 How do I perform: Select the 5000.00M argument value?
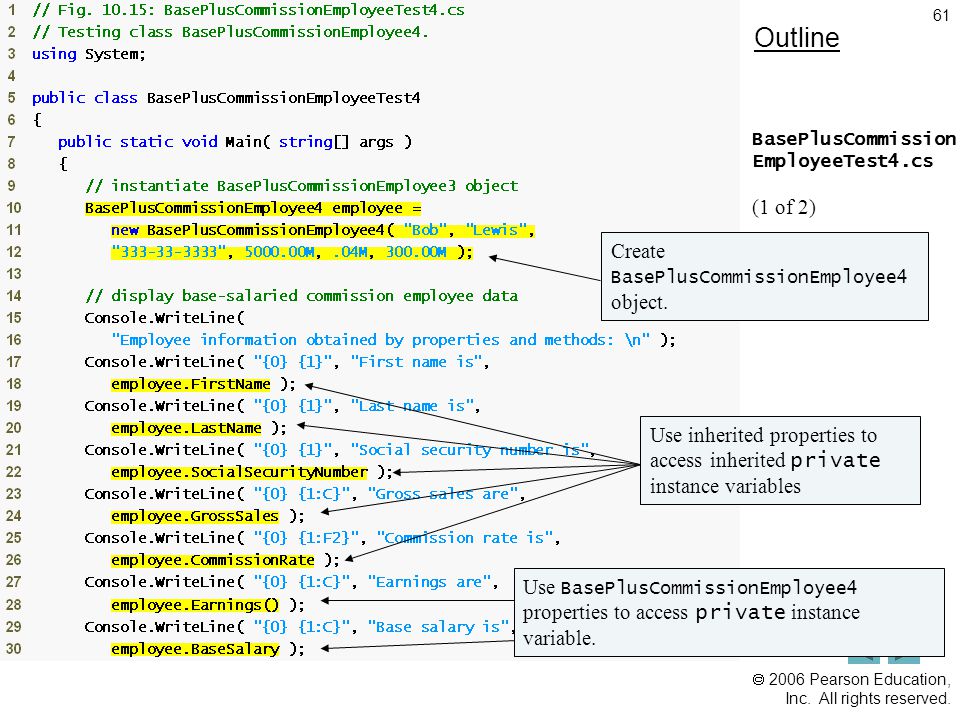280,252
